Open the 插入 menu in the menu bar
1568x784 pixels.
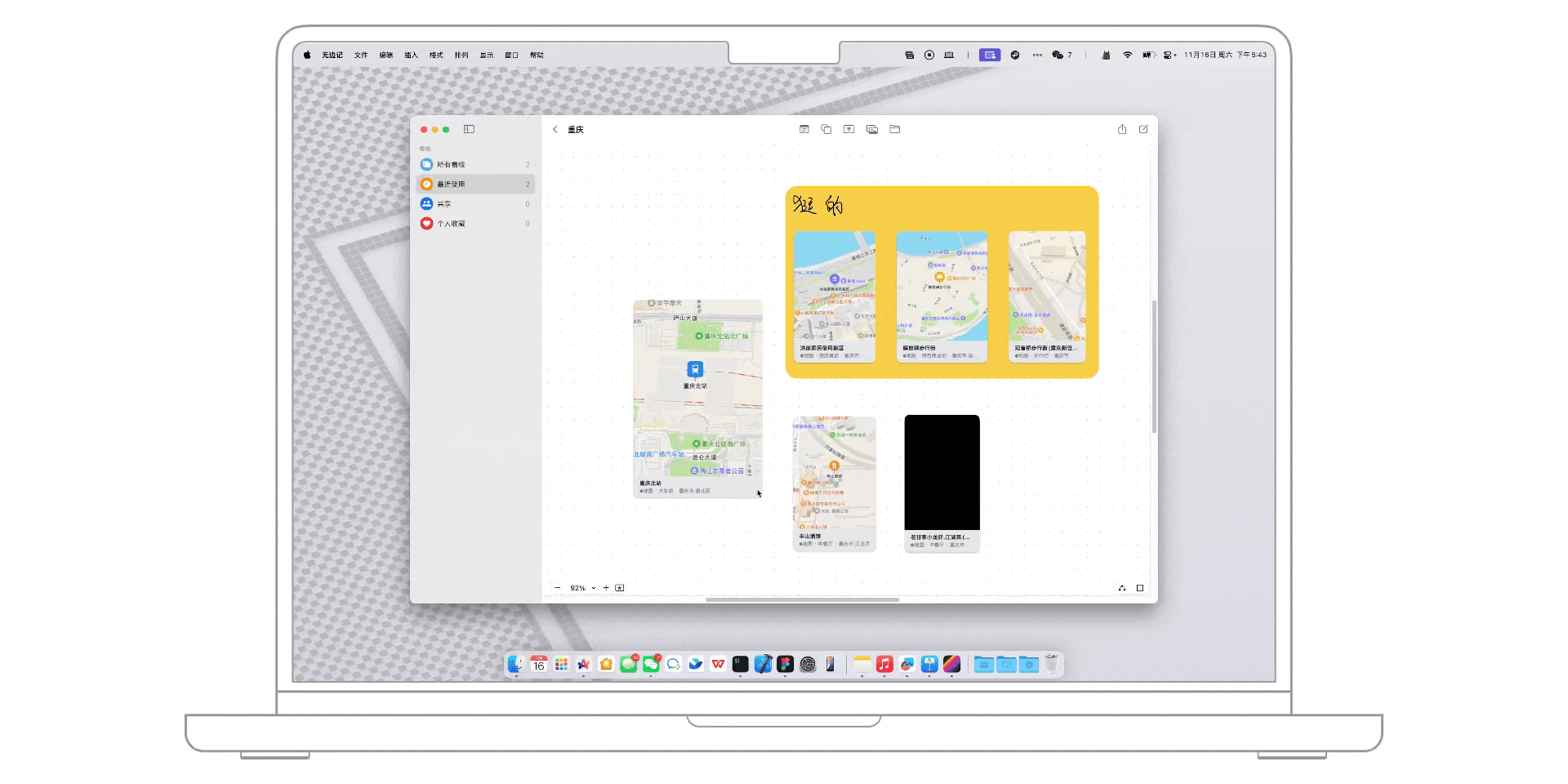point(411,56)
